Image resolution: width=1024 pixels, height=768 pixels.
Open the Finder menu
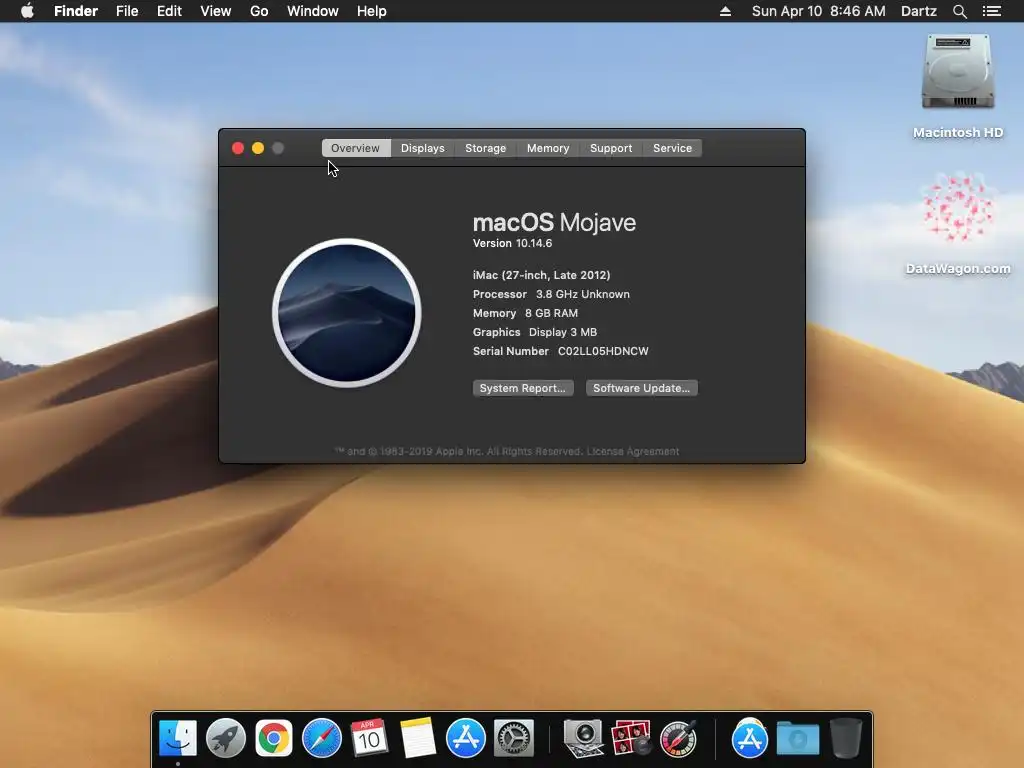76,11
